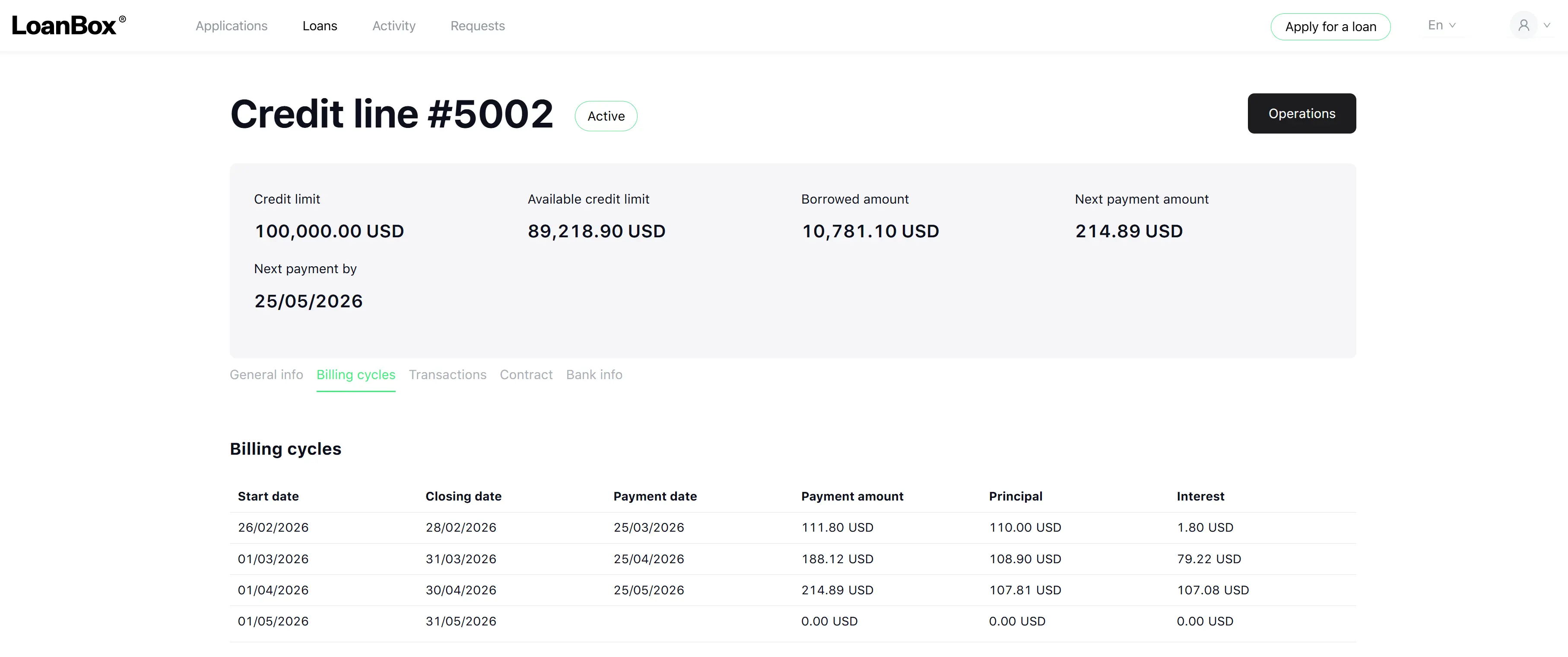The width and height of the screenshot is (1568, 657).
Task: Click interest 79.22 USD cell
Action: 1209,559
